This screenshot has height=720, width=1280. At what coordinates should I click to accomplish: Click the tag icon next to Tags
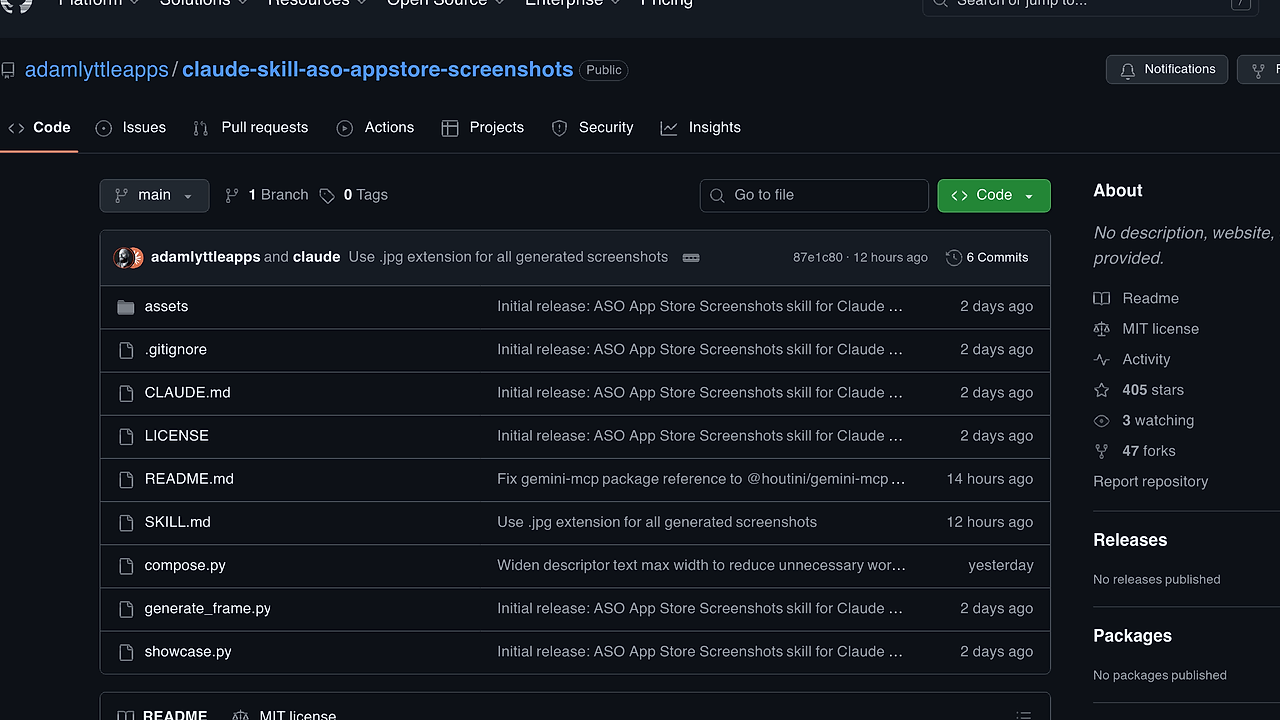coord(327,196)
